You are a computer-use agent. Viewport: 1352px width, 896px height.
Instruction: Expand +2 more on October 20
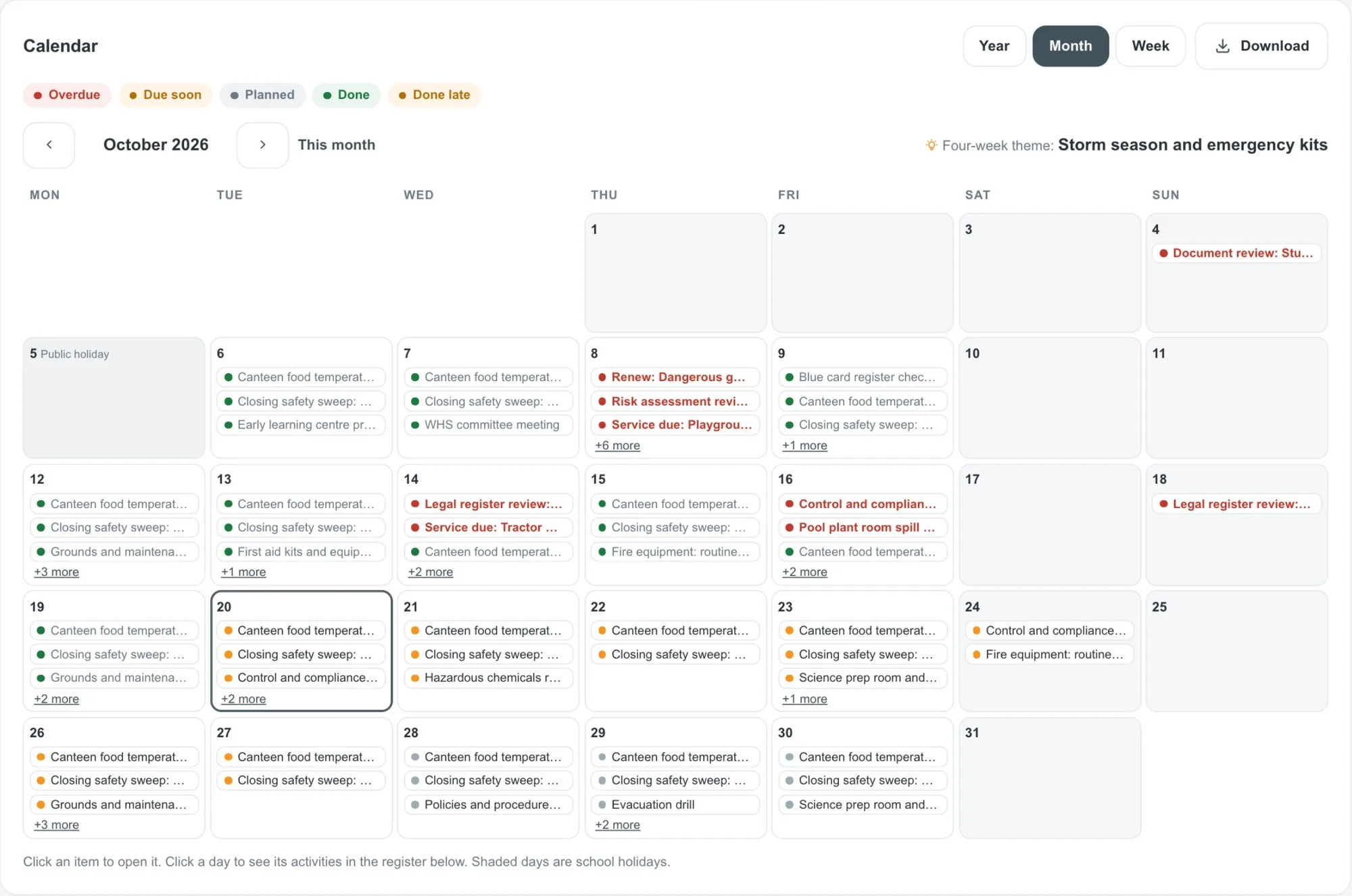[243, 699]
